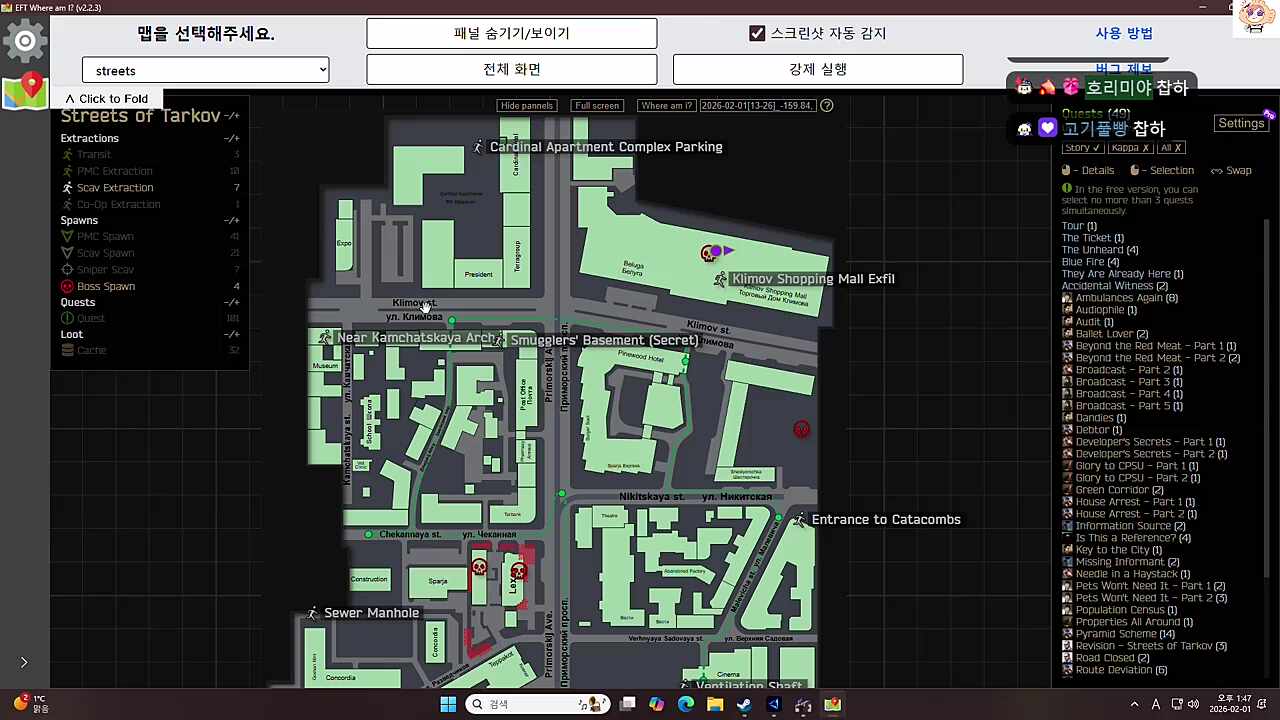Click the 전체 화면 button

tap(512, 69)
